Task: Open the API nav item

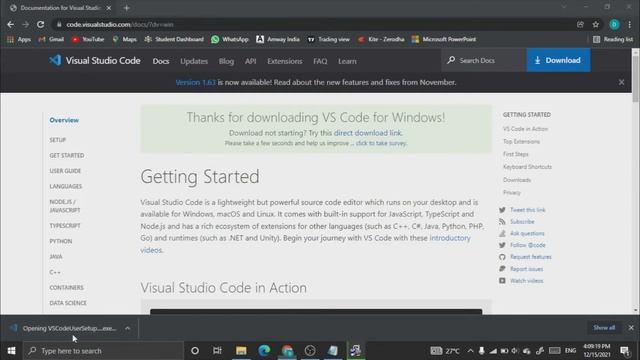Action: coord(250,61)
